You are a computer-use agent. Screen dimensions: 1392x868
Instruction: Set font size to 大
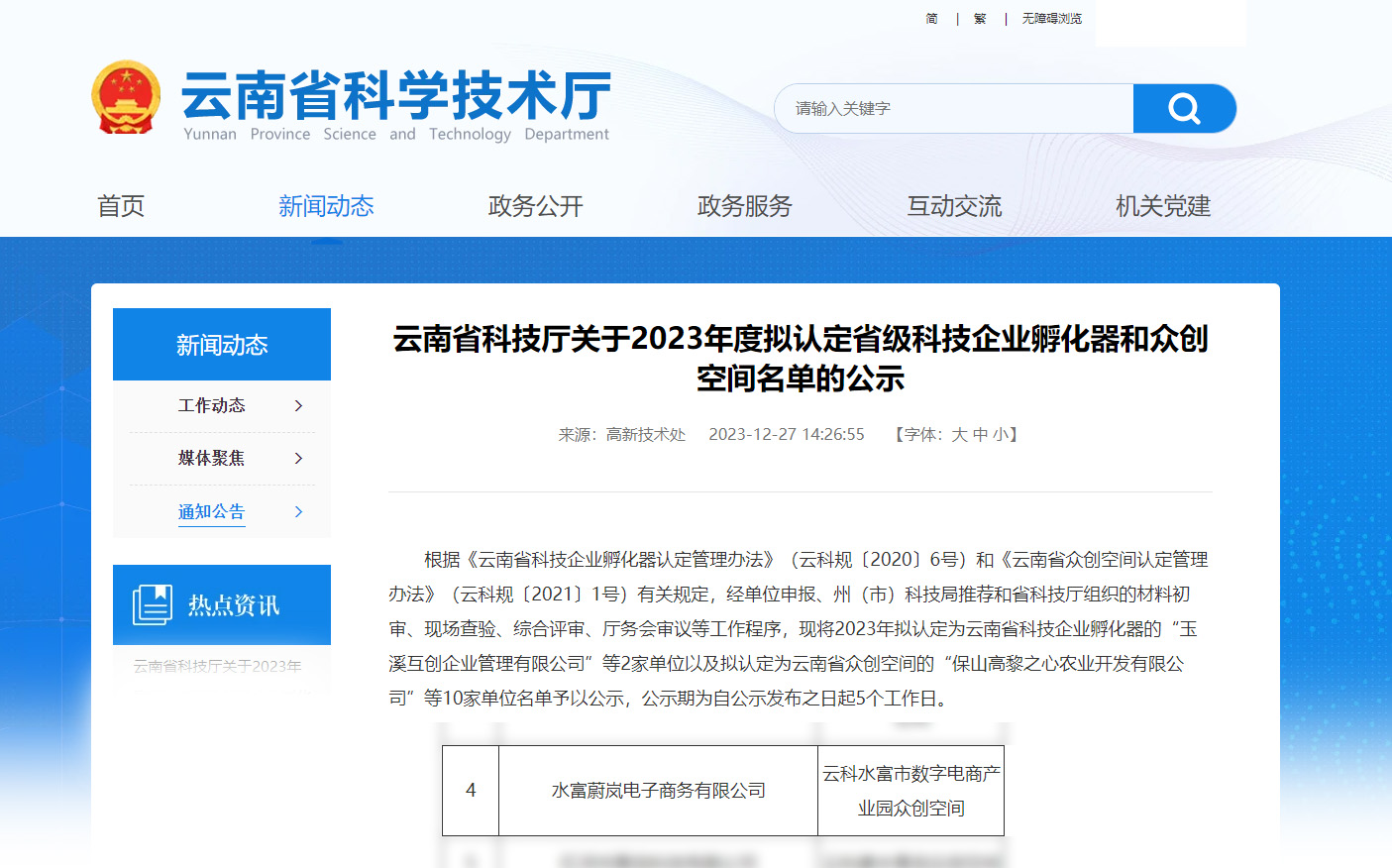tap(959, 435)
